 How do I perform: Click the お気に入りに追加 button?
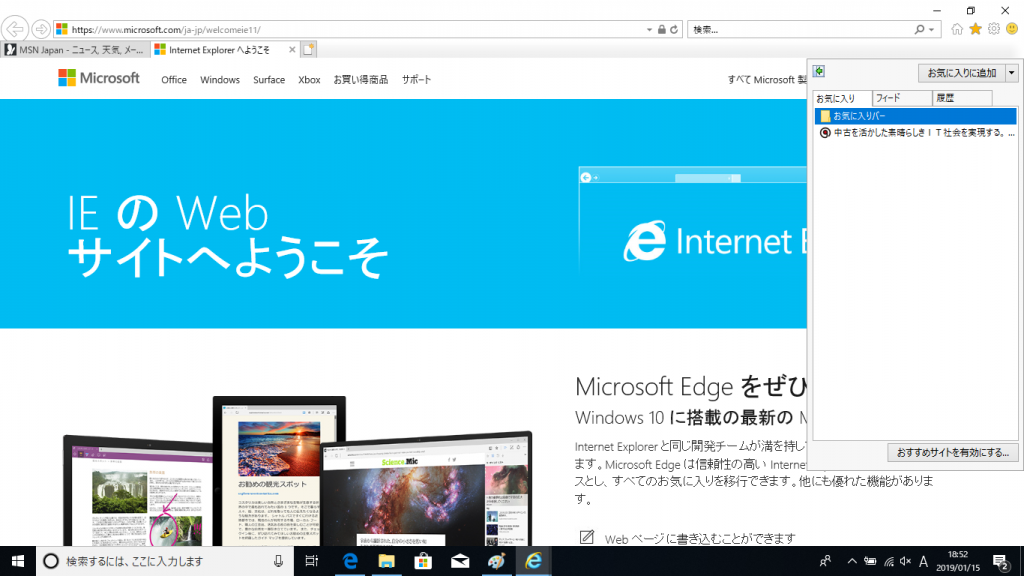963,73
